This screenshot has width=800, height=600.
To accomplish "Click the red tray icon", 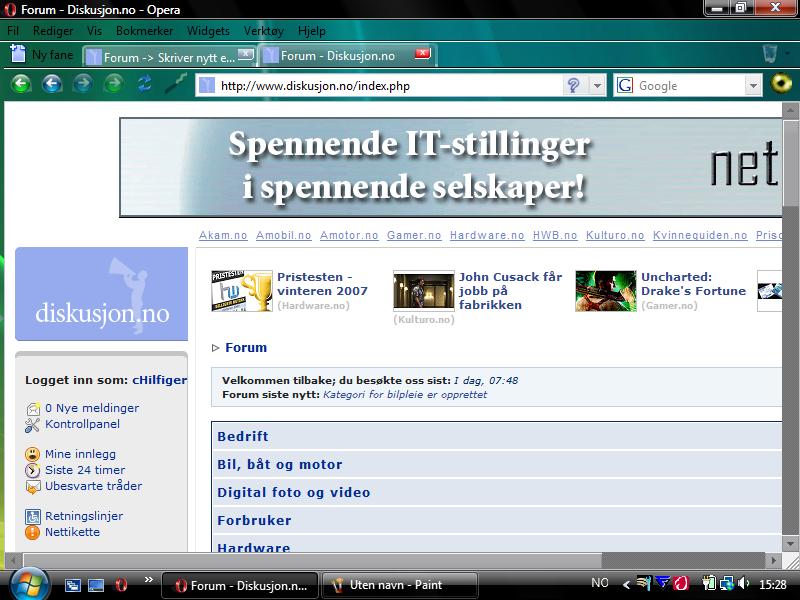I will (681, 583).
